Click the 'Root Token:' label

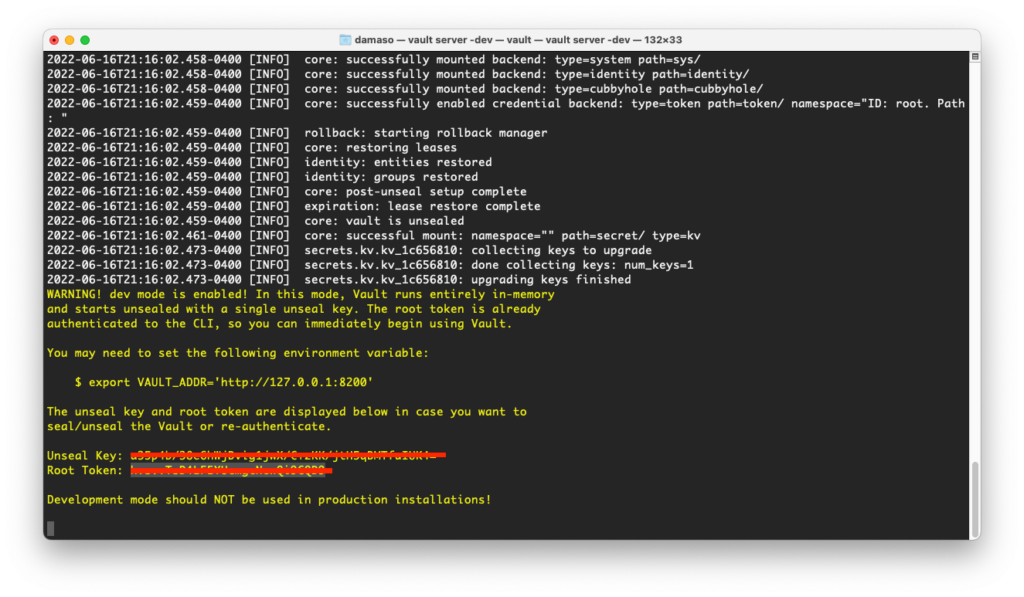(85, 470)
